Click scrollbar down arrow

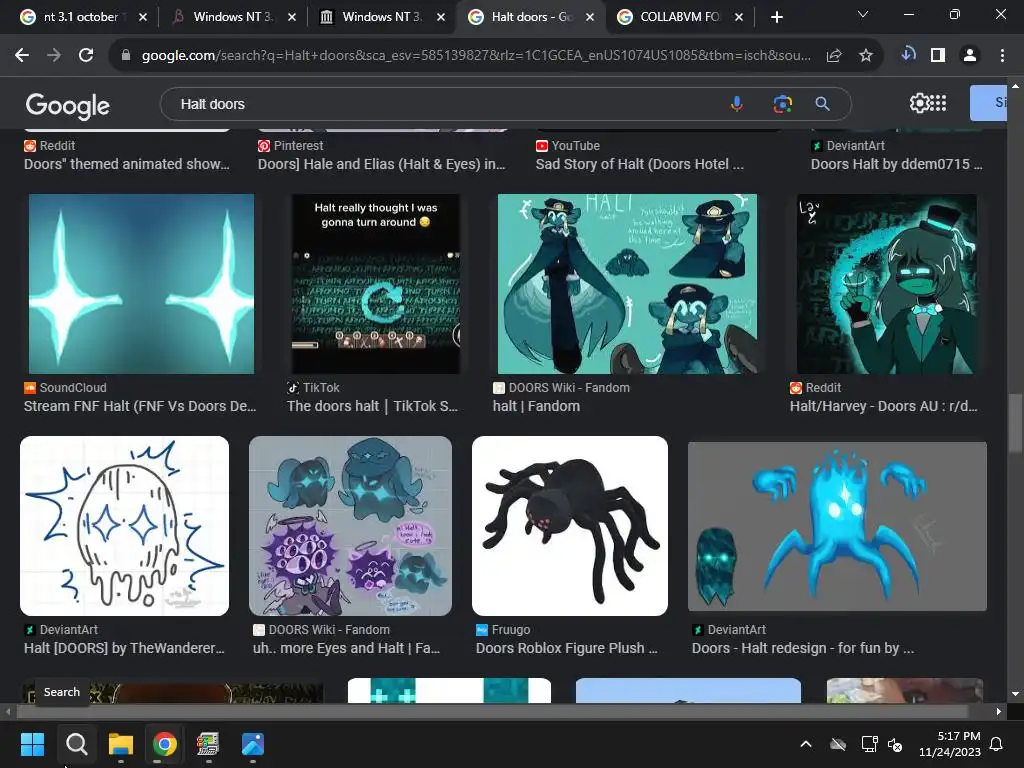click(1016, 694)
